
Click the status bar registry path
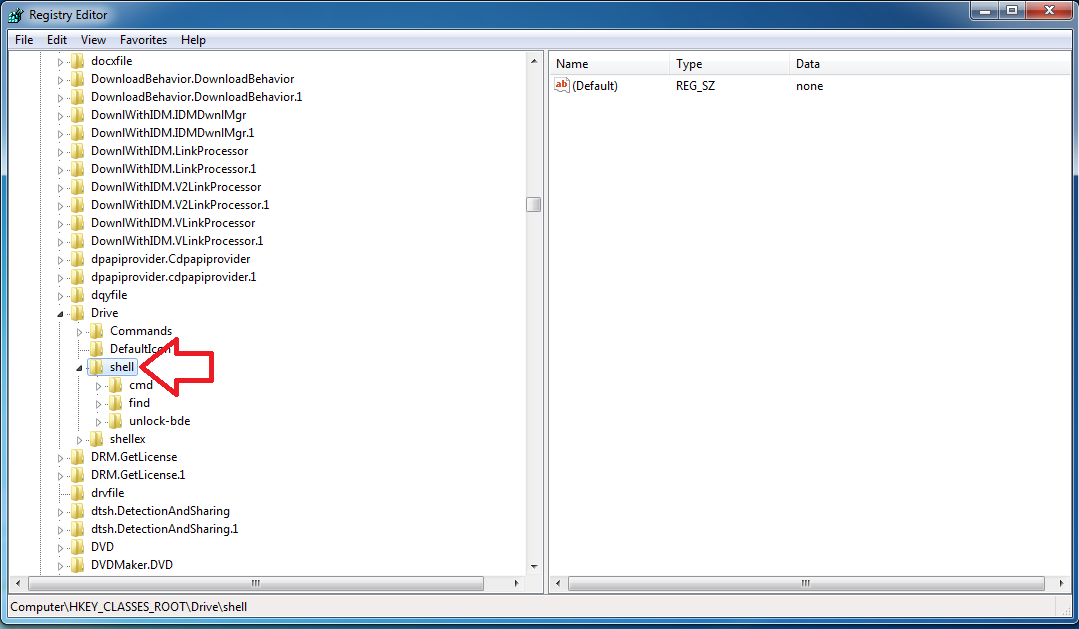[129, 607]
